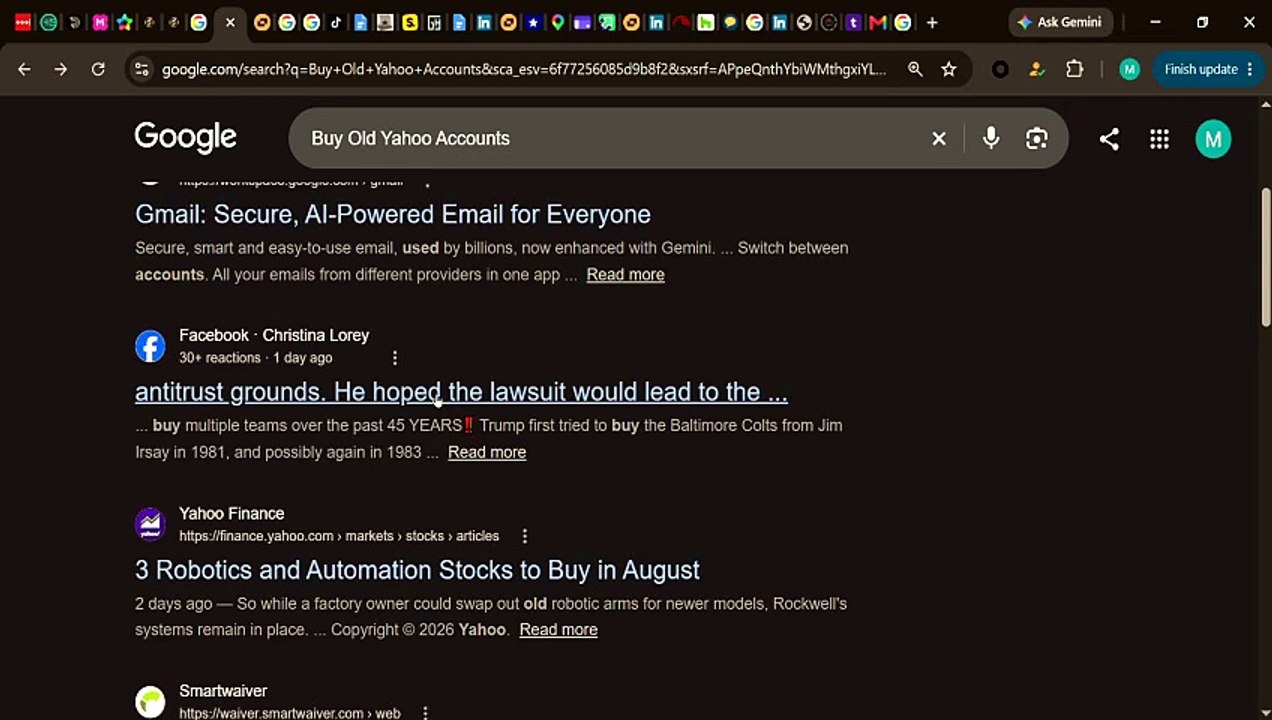1272x720 pixels.
Task: Start voice search with the microphone
Action: [x=991, y=139]
